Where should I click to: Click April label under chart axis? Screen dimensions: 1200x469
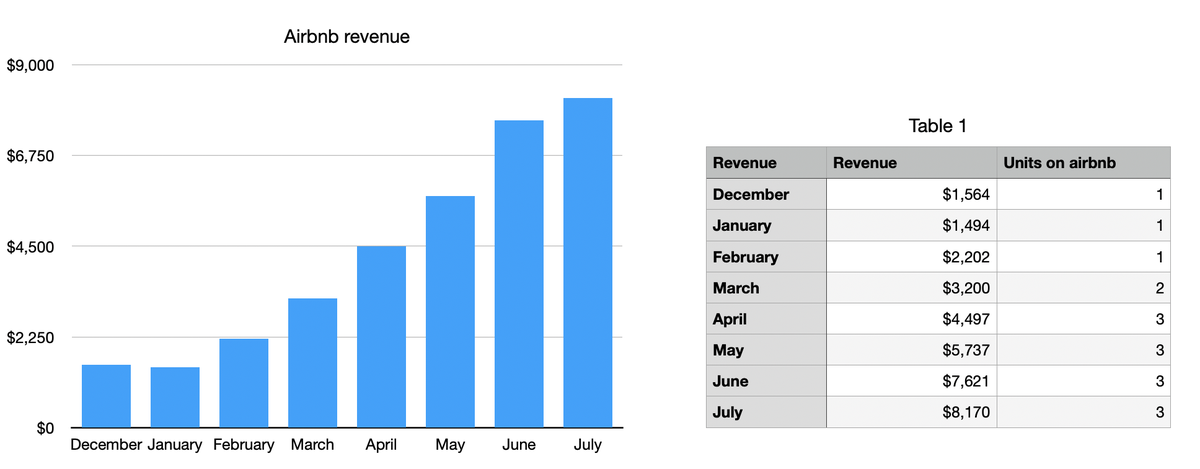click(382, 445)
